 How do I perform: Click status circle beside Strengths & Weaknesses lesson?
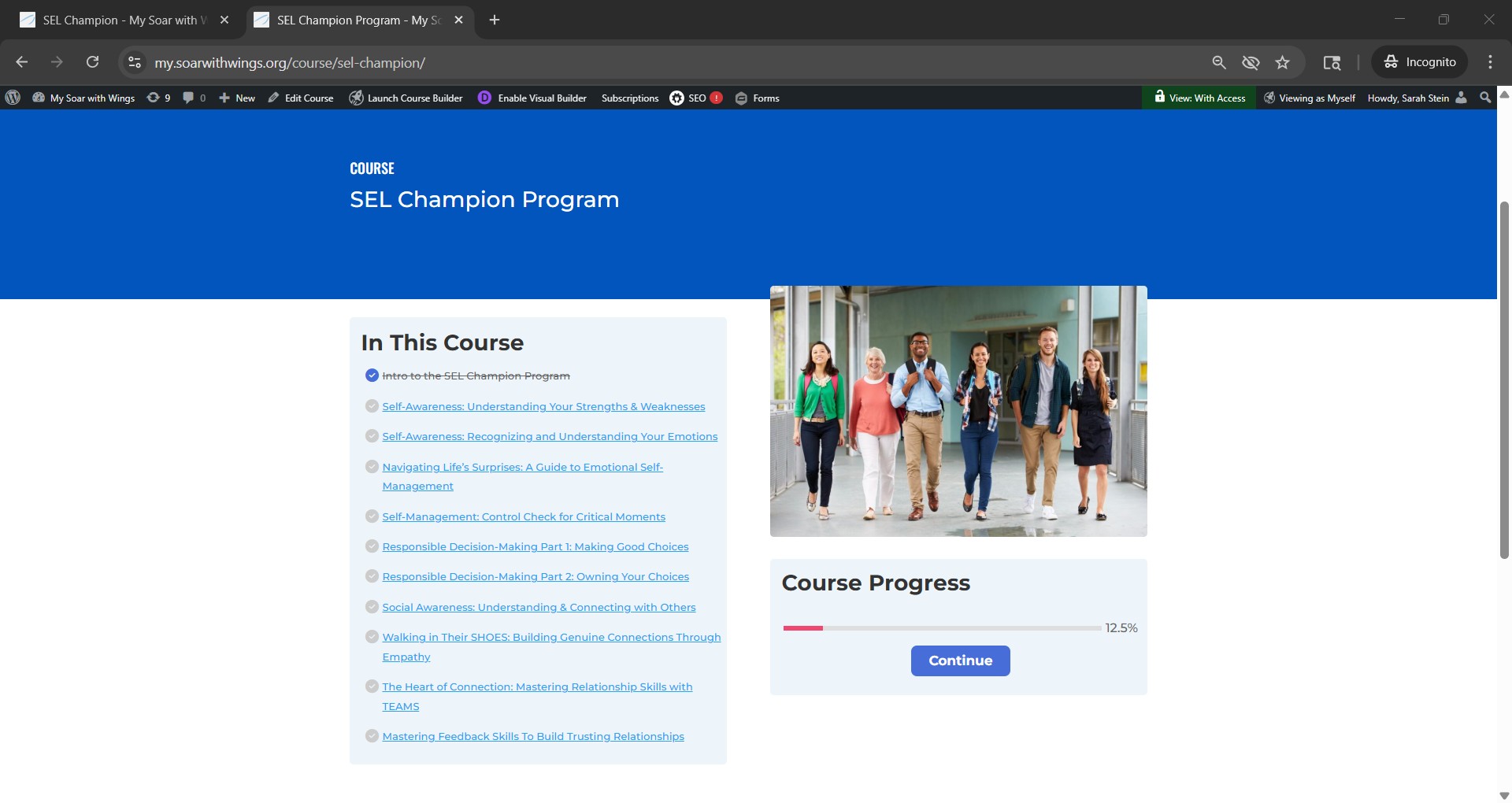(x=372, y=406)
